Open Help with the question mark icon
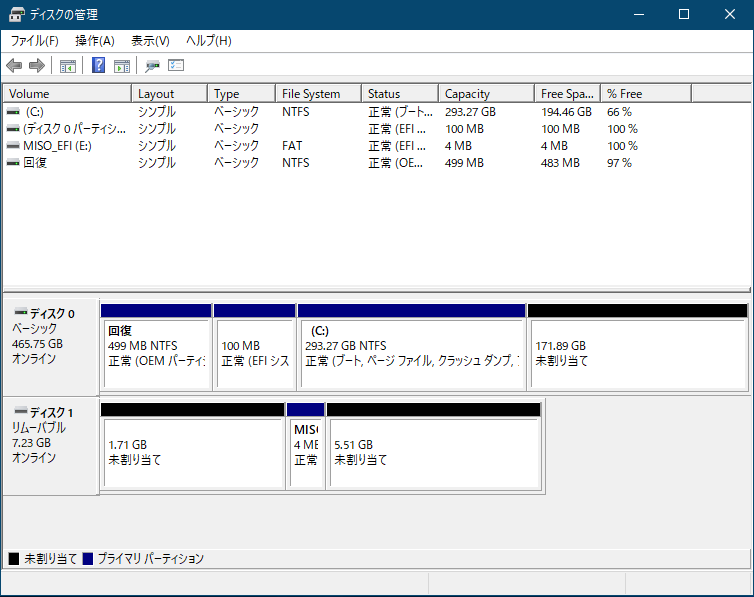Viewport: 754px width, 597px height. pos(99,65)
